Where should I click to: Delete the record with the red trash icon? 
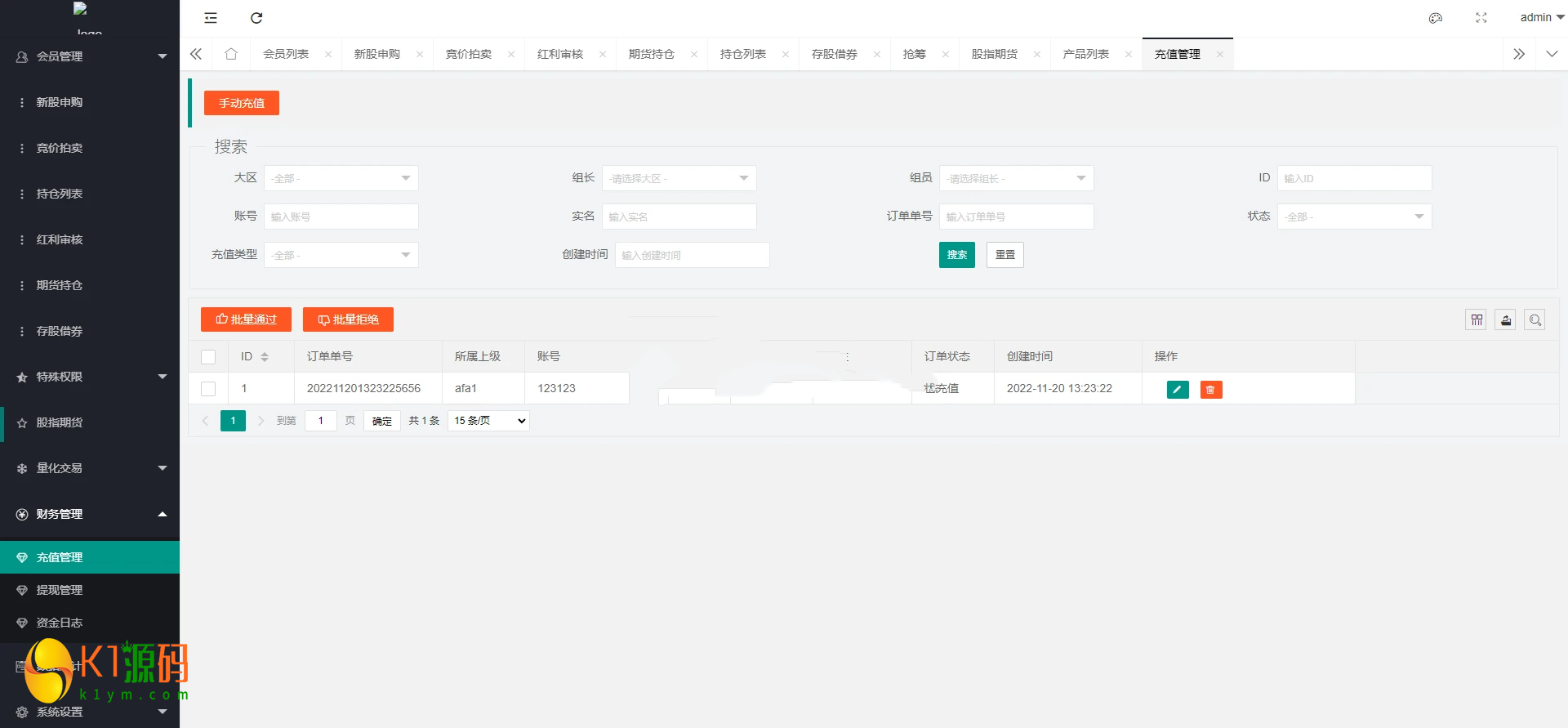[1210, 390]
